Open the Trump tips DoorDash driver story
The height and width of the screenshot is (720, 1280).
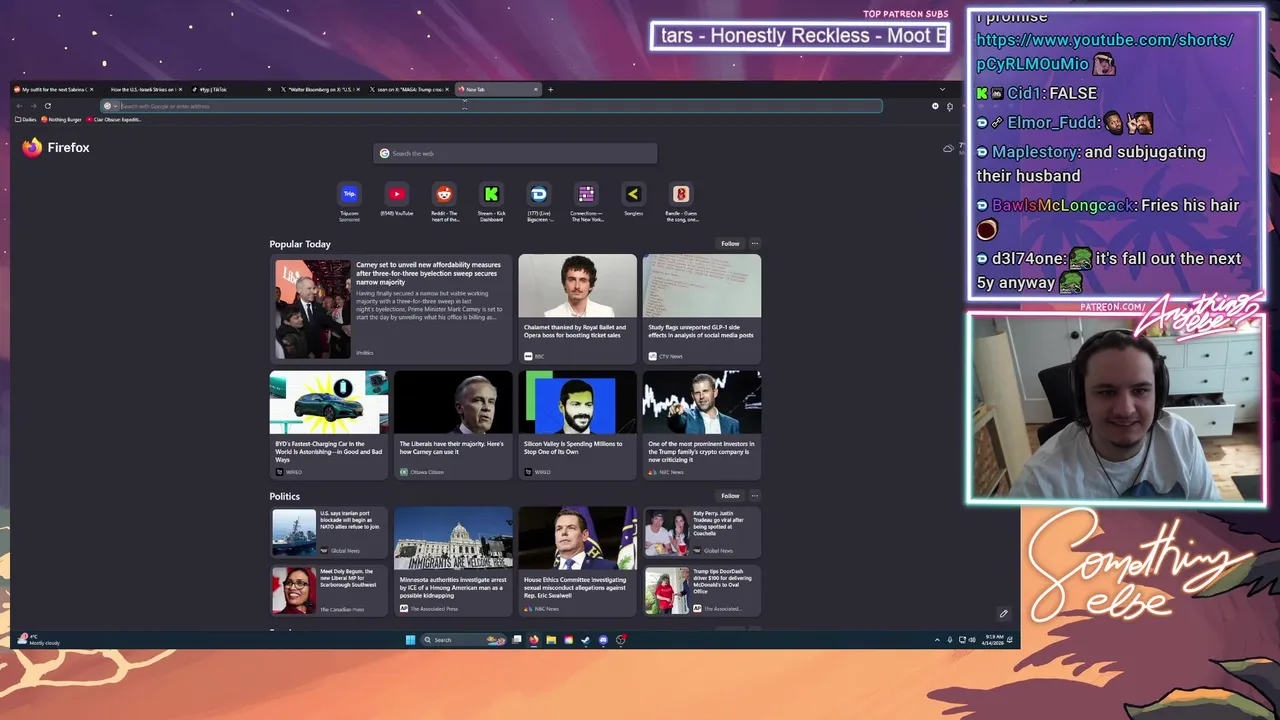pyautogui.click(x=701, y=590)
